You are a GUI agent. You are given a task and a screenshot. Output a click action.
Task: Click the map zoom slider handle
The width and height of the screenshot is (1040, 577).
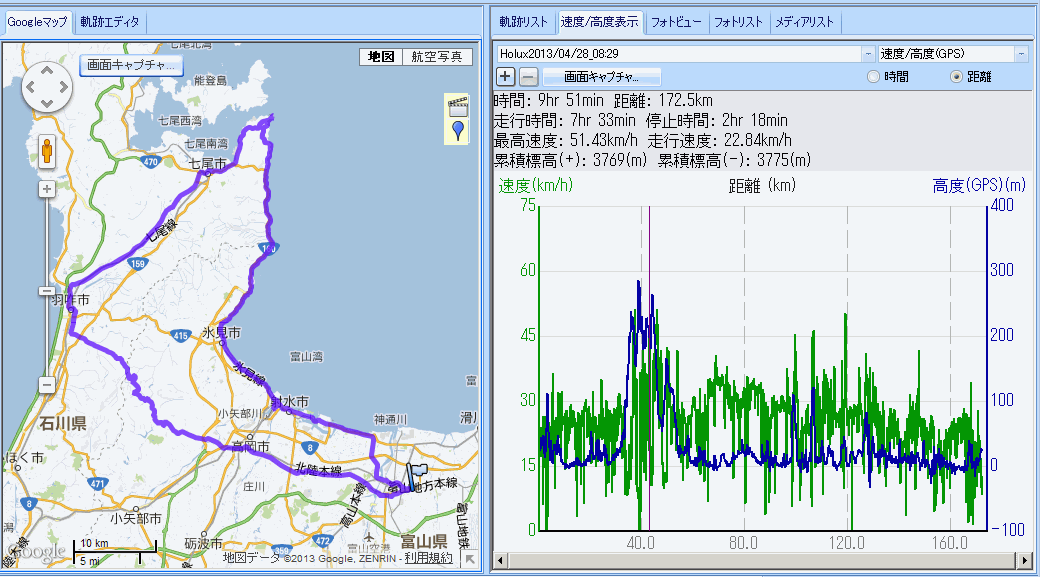46,291
